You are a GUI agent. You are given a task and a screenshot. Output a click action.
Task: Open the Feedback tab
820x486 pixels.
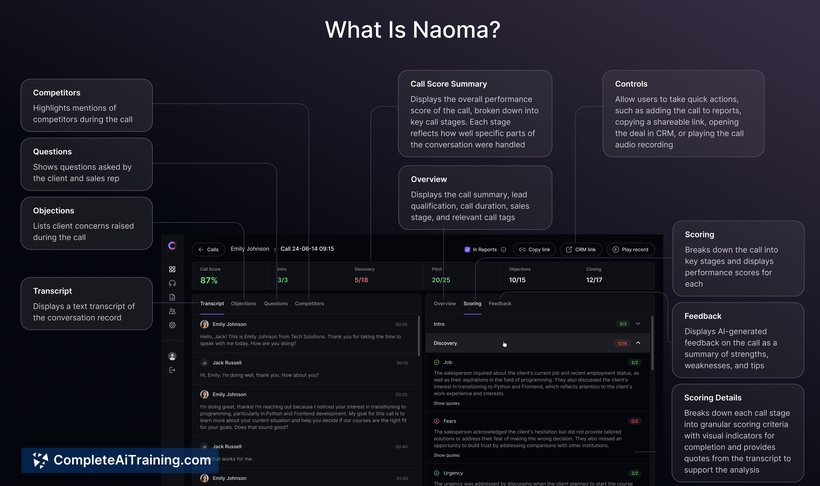[x=500, y=303]
